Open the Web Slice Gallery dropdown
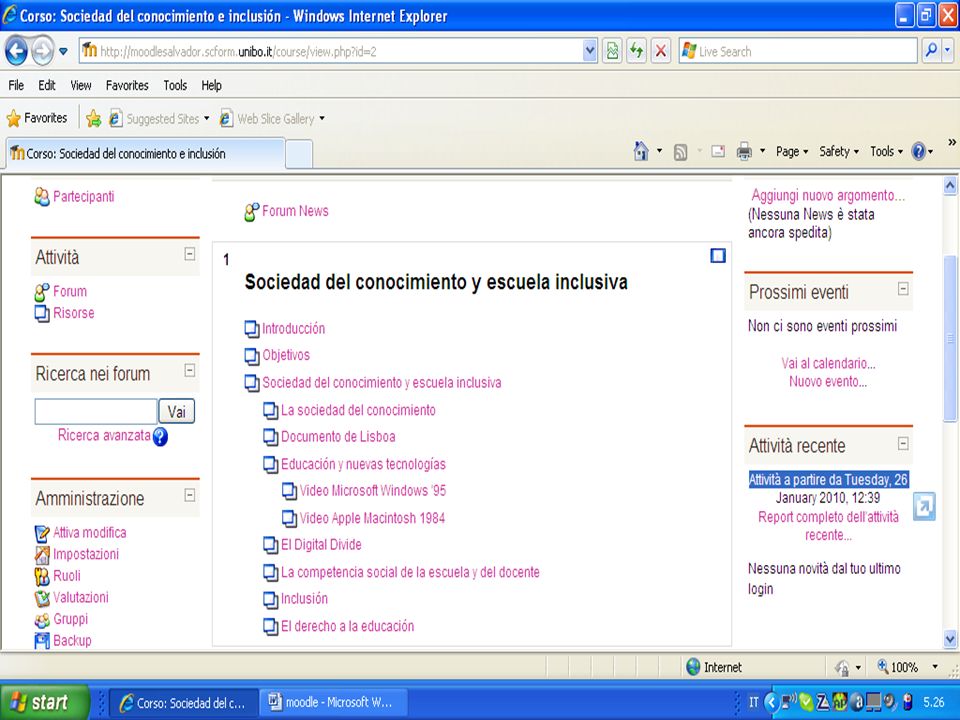 tap(322, 118)
